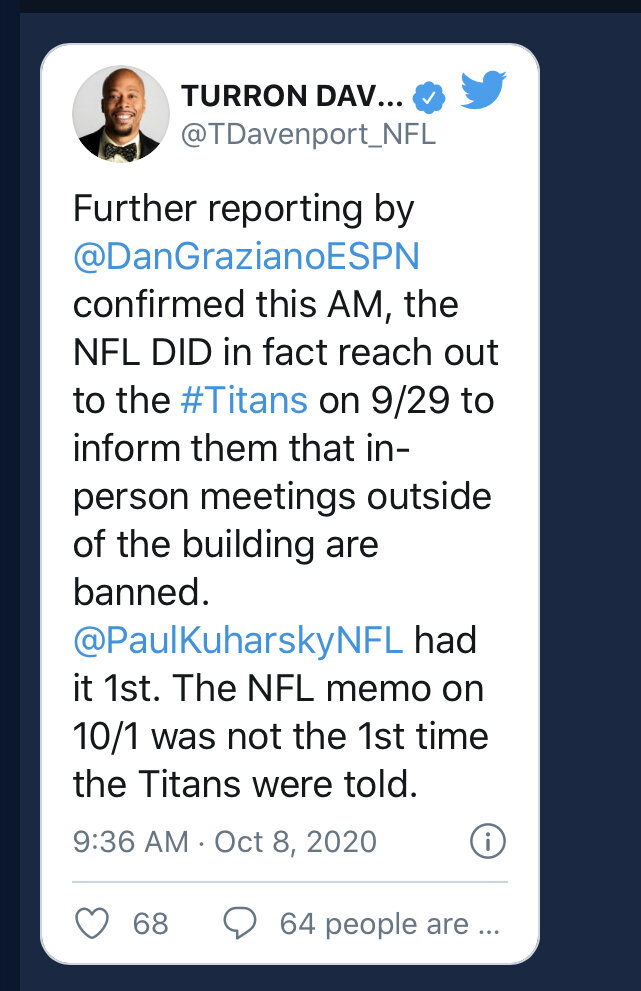Image resolution: width=641 pixels, height=991 pixels.
Task: Like the tweet with heart icon
Action: (92, 923)
